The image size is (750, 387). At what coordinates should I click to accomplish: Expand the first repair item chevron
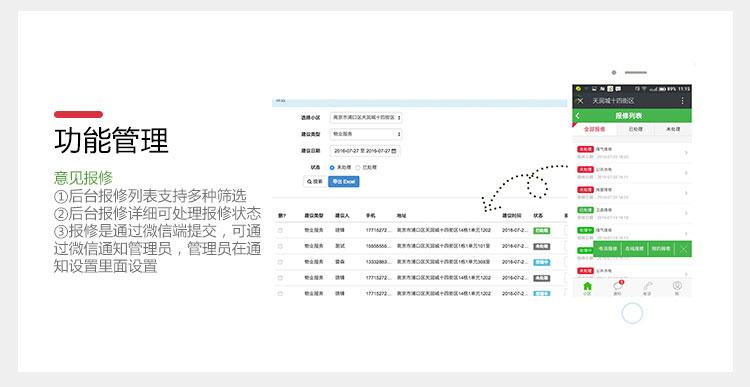[x=686, y=153]
